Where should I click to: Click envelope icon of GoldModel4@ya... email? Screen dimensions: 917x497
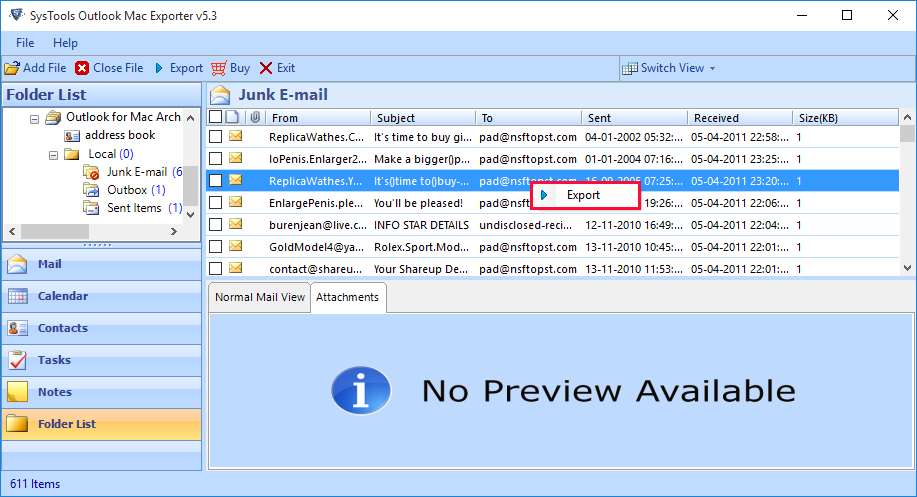tap(236, 246)
